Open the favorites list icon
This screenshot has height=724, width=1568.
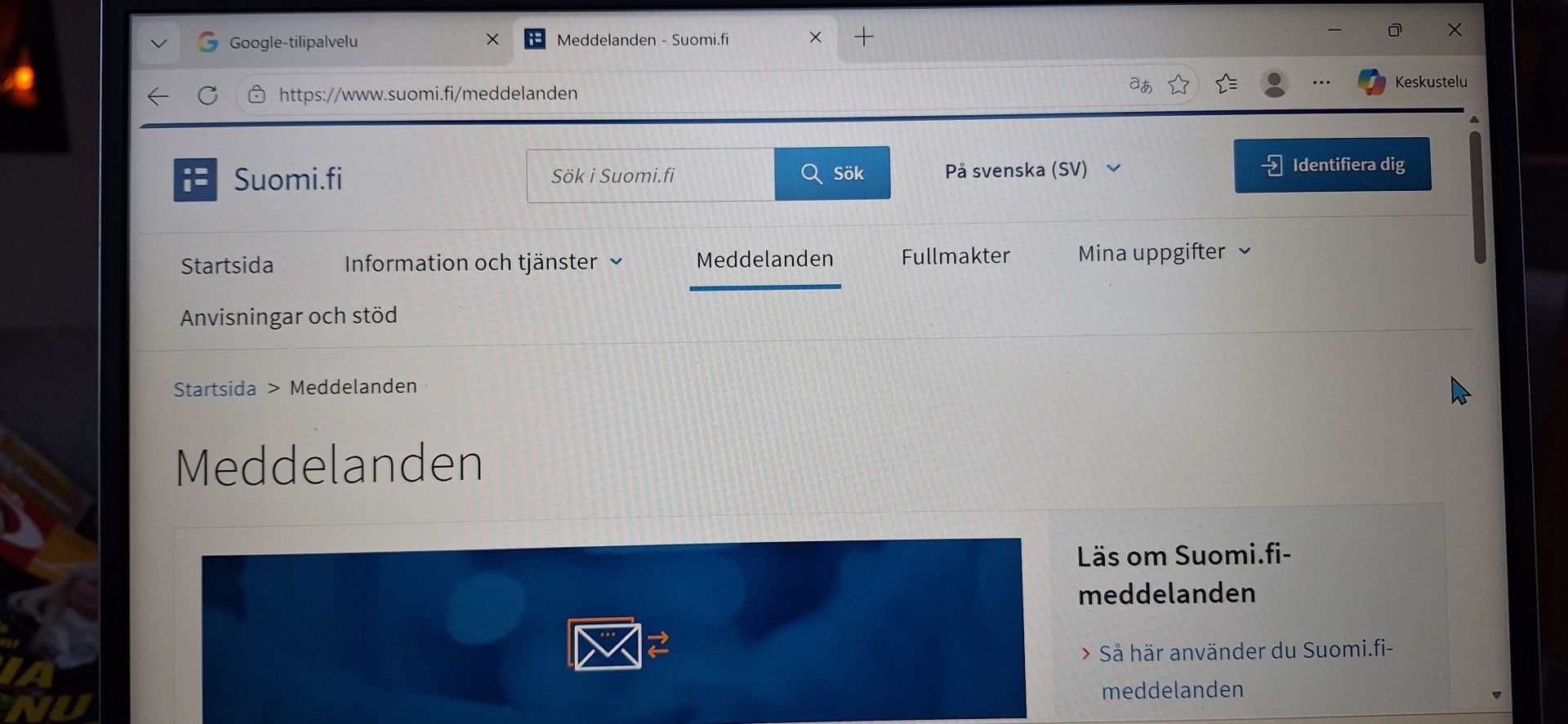click(1226, 83)
